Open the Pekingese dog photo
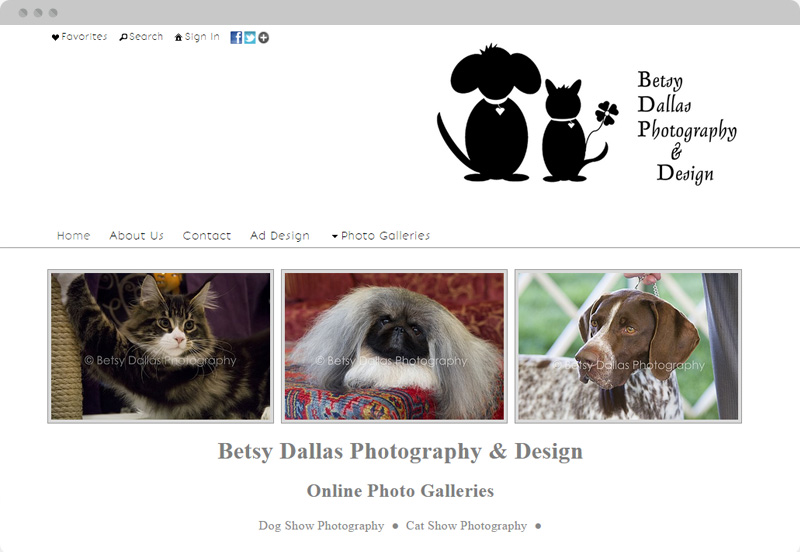This screenshot has height=552, width=800. click(x=394, y=346)
